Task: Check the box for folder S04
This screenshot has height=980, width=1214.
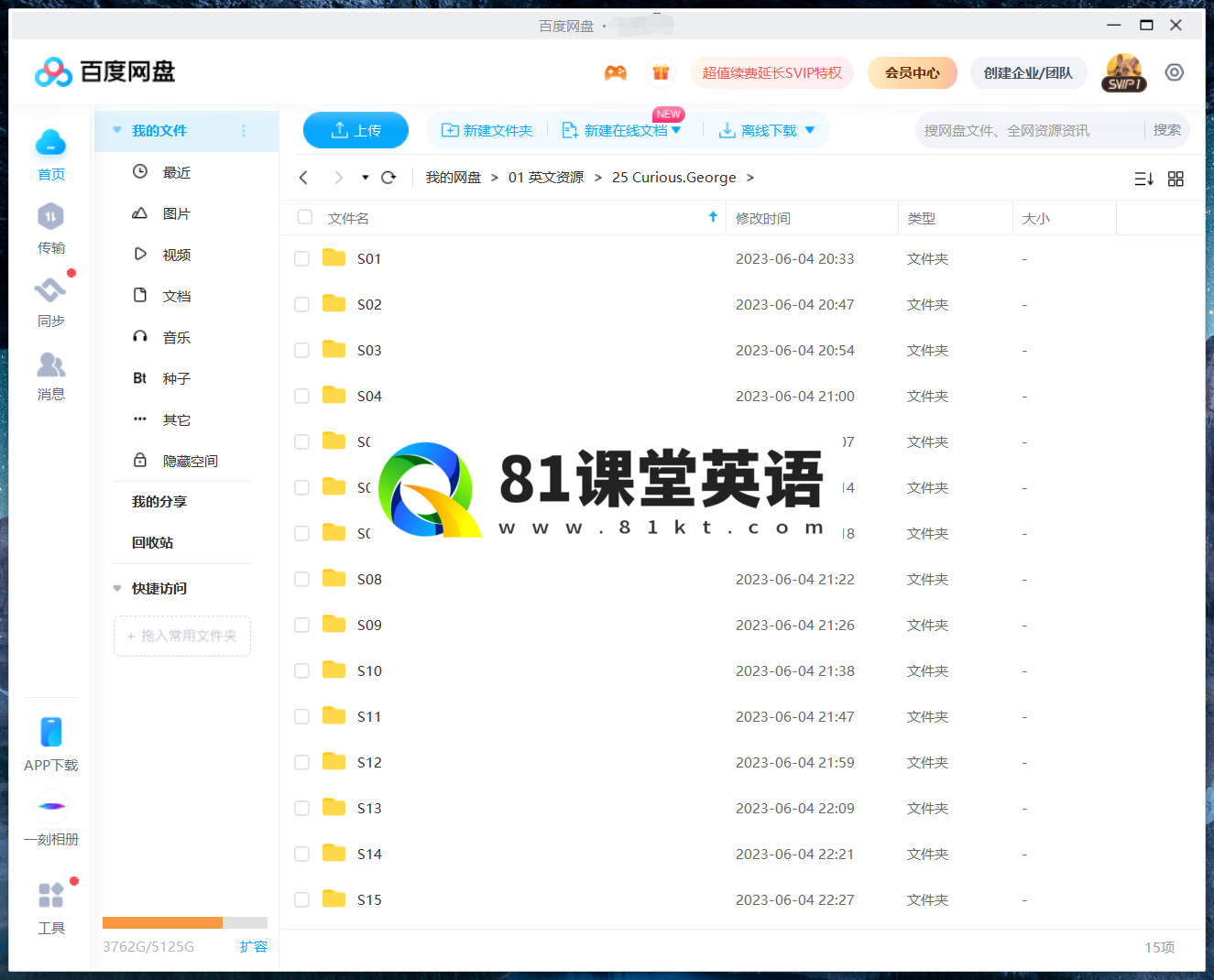Action: 301,397
